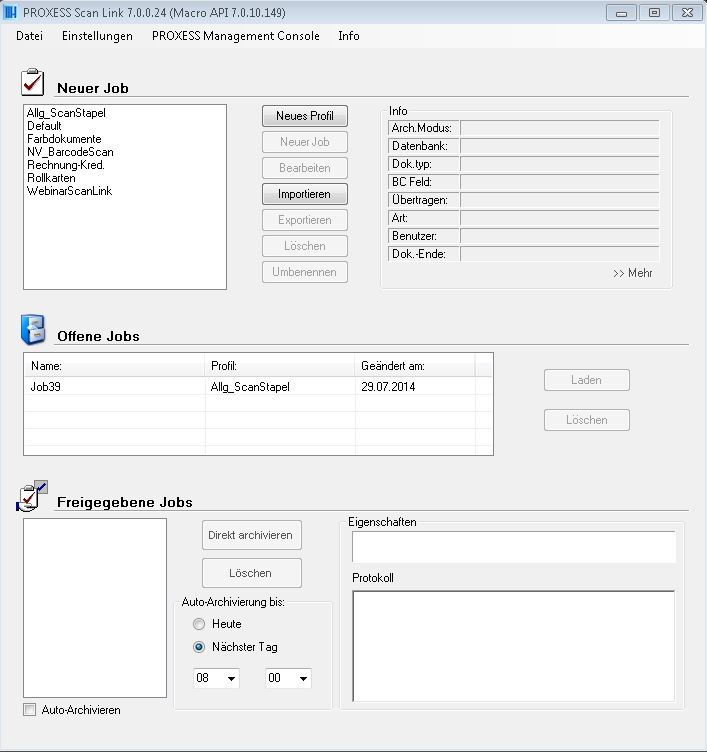Click the Art value field
Screen dimensions: 707x752
[x=560, y=218]
